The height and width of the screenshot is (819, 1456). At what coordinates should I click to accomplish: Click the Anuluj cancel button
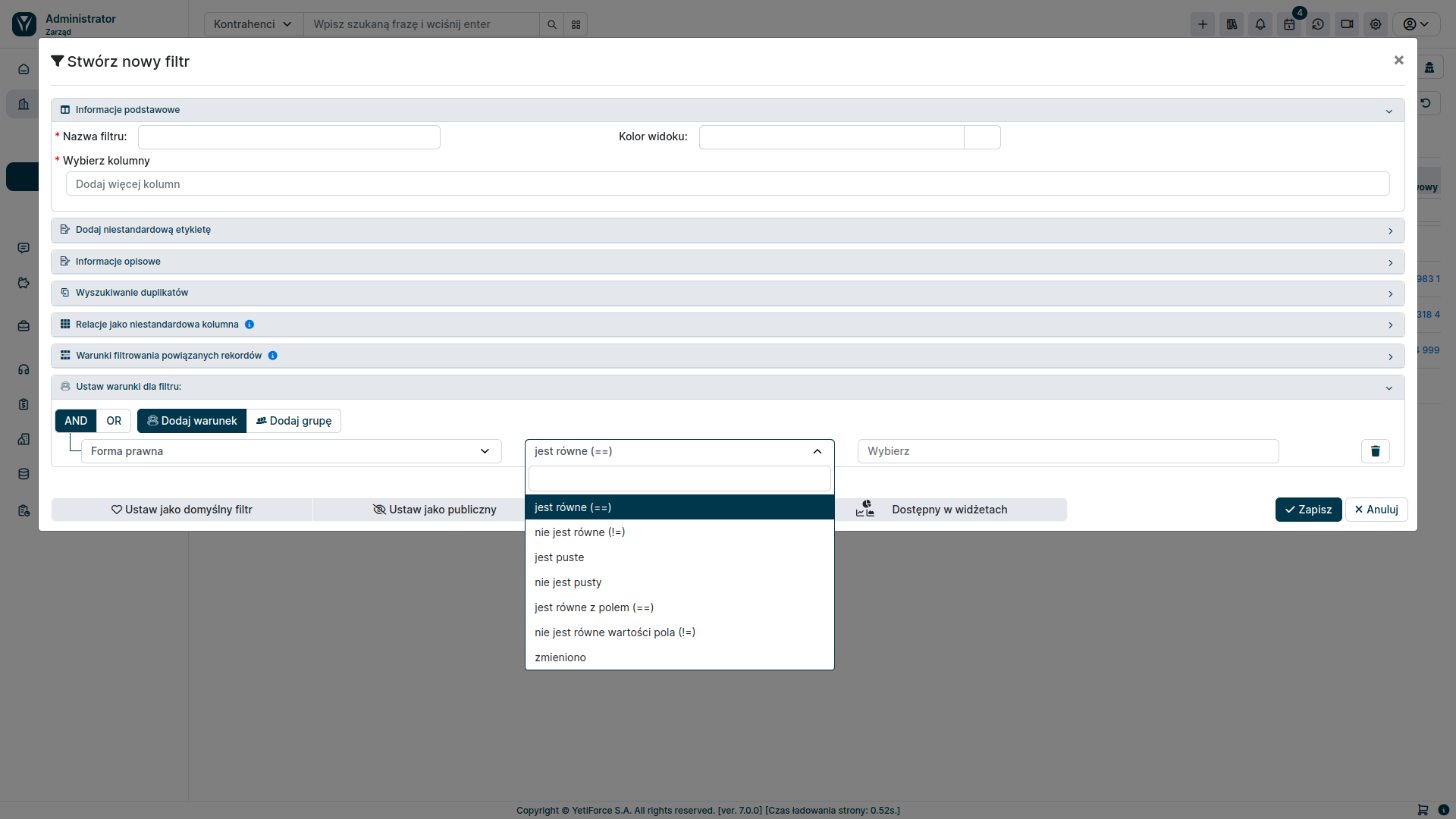coord(1376,510)
